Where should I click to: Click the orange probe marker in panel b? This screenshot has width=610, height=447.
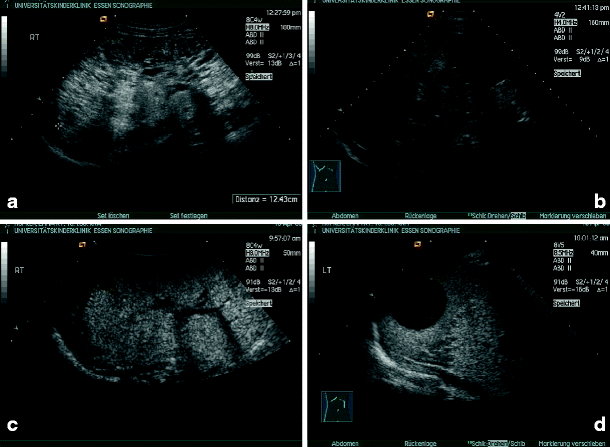pyautogui.click(x=431, y=14)
